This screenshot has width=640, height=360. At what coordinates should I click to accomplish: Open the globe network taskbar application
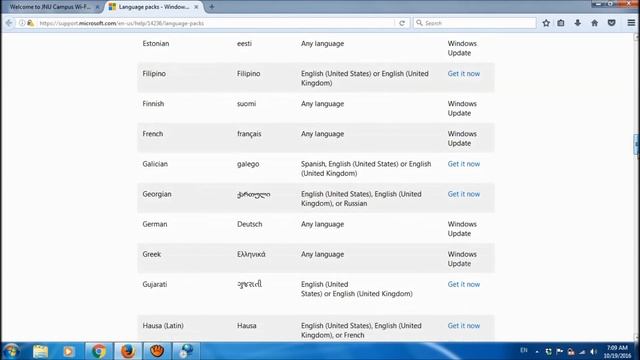pos(186,351)
